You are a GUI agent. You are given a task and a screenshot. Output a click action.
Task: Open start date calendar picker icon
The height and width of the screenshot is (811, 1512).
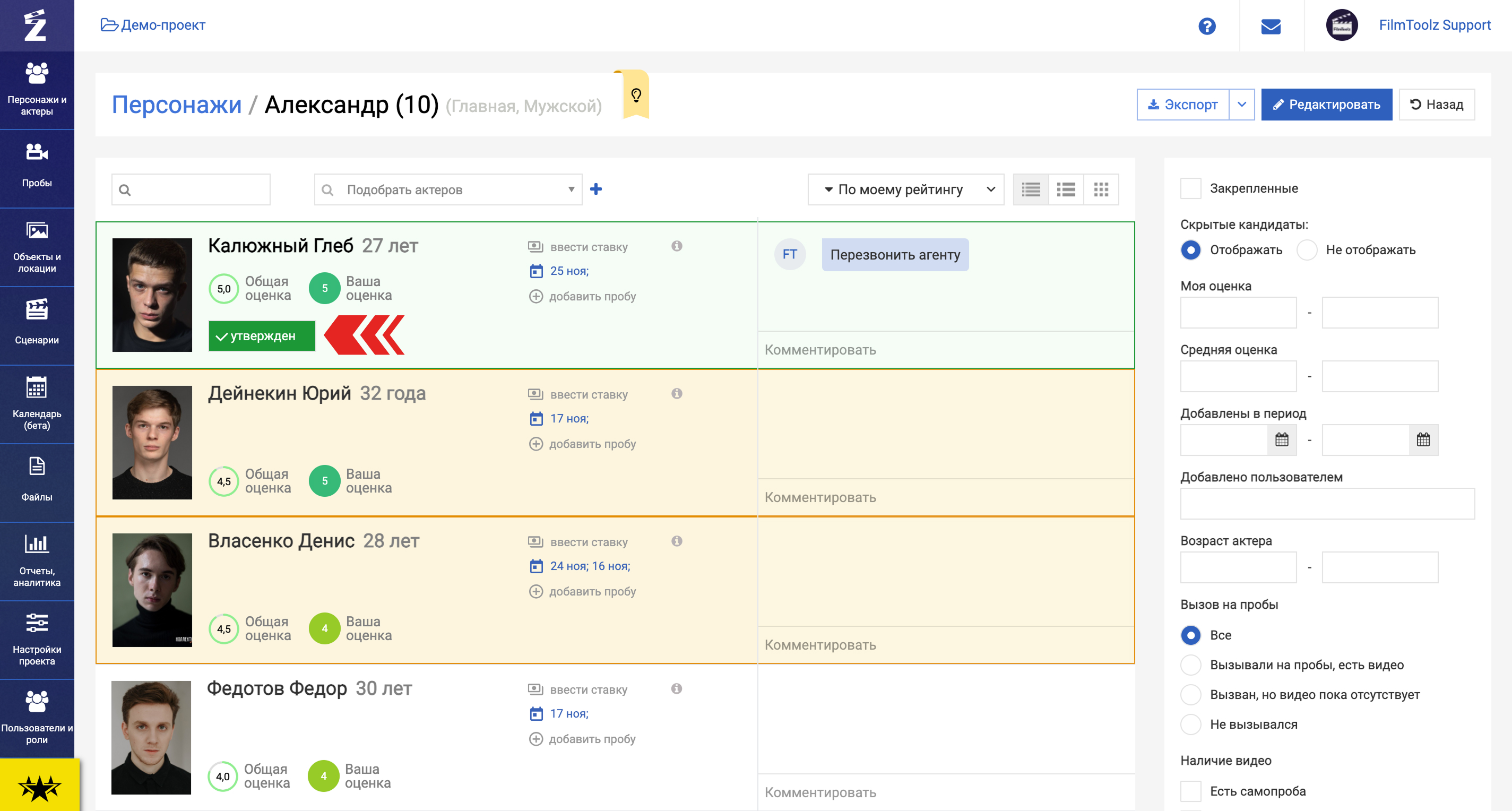pyautogui.click(x=1281, y=439)
